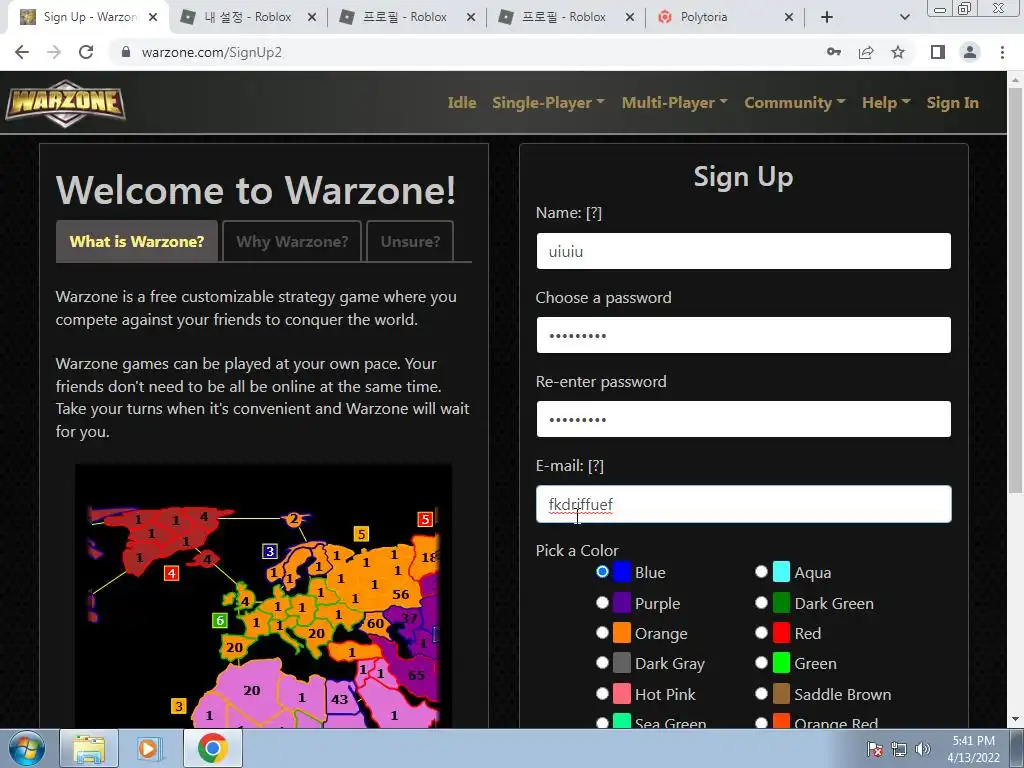
Task: Open the Idle nav link
Action: pos(462,103)
